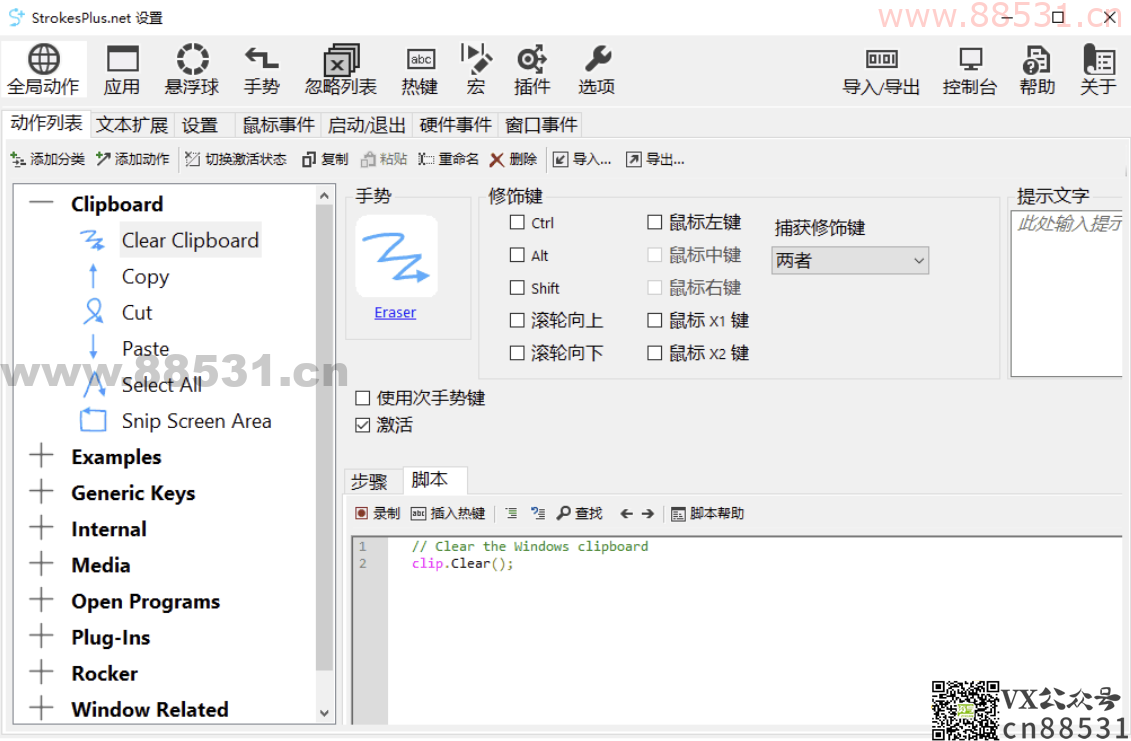
Task: Click 导入... import in action toolbar
Action: point(582,159)
